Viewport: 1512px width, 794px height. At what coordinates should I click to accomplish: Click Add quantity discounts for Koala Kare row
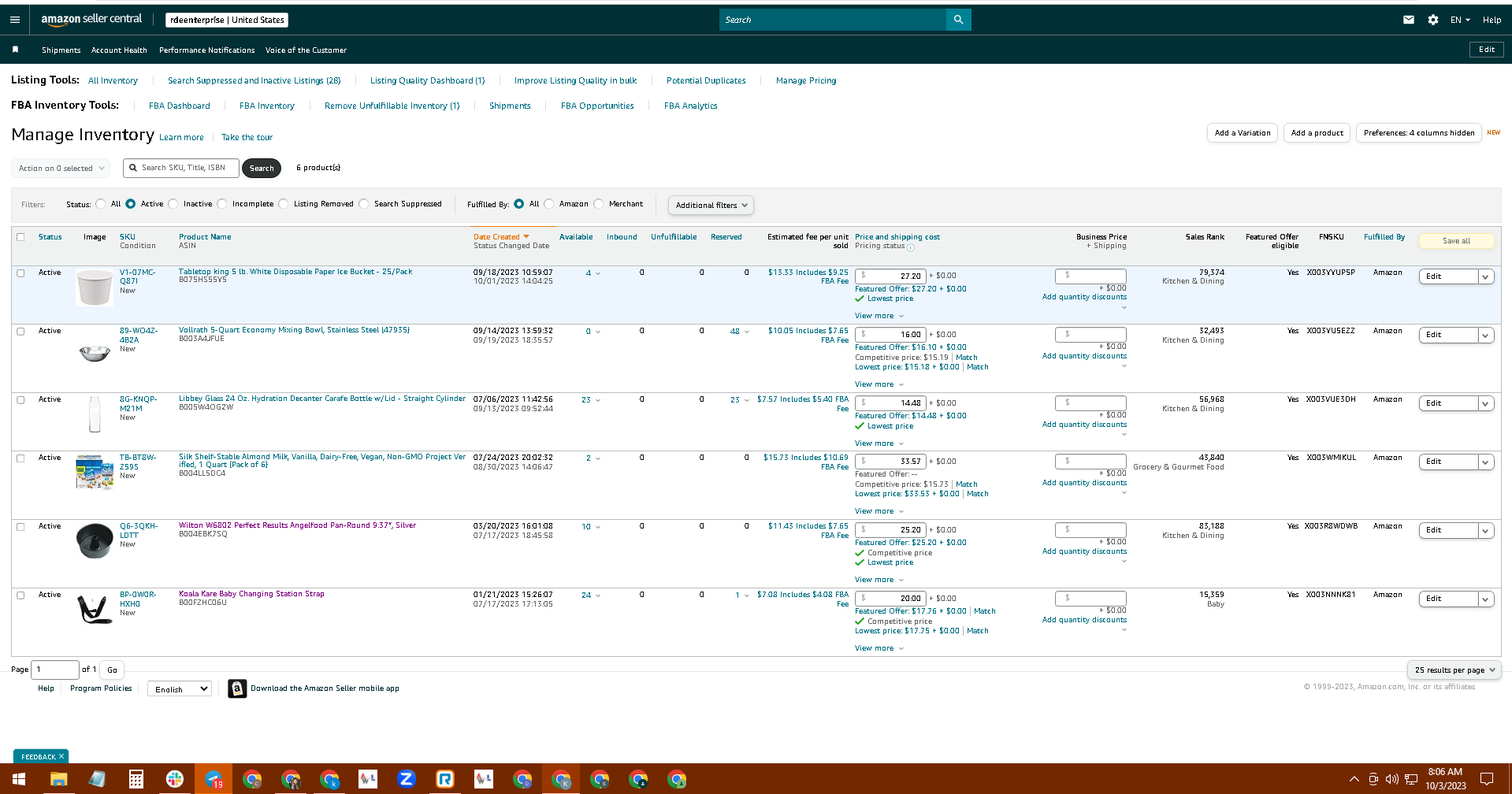click(x=1084, y=620)
